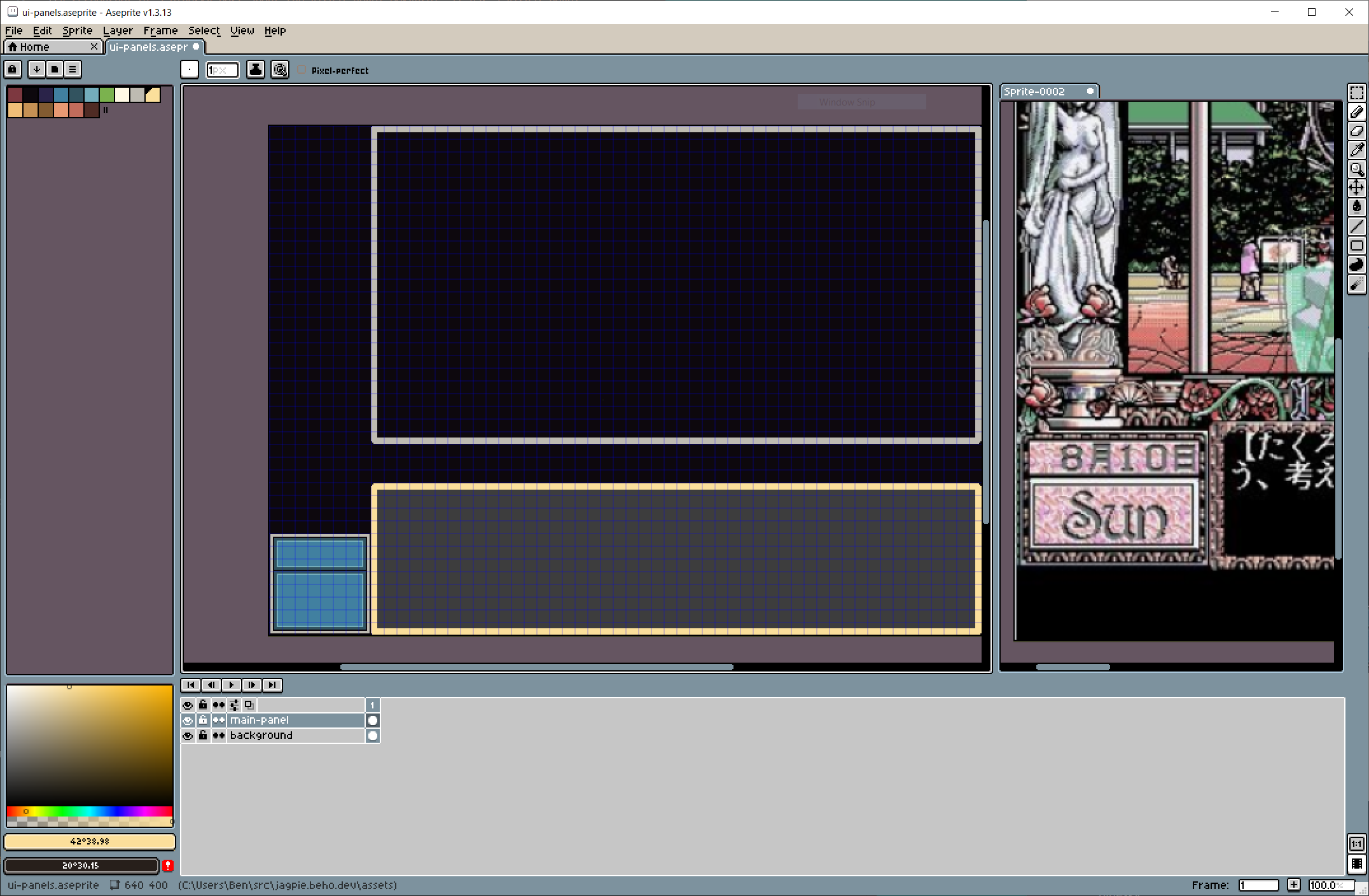Select the Move tool

click(x=1358, y=188)
